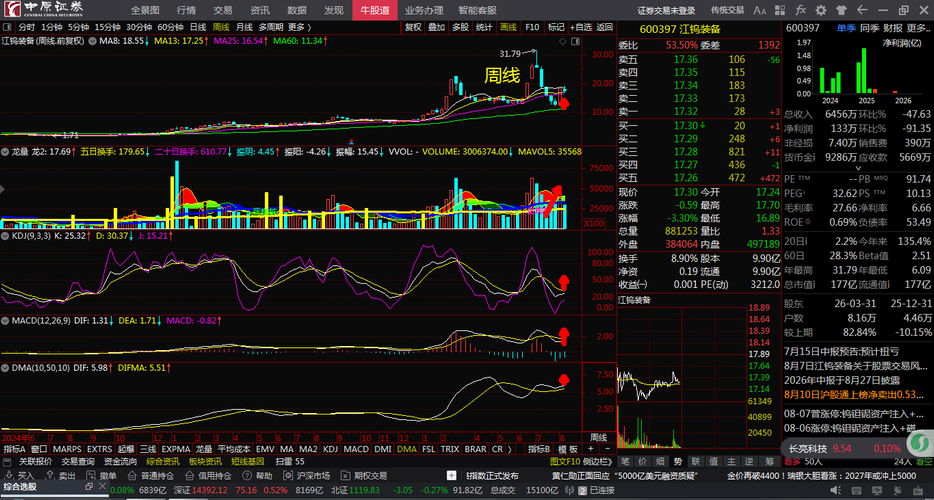Click the green floating assistant bubble icon
Screen dimensions: 934x500
pyautogui.click(x=921, y=443)
